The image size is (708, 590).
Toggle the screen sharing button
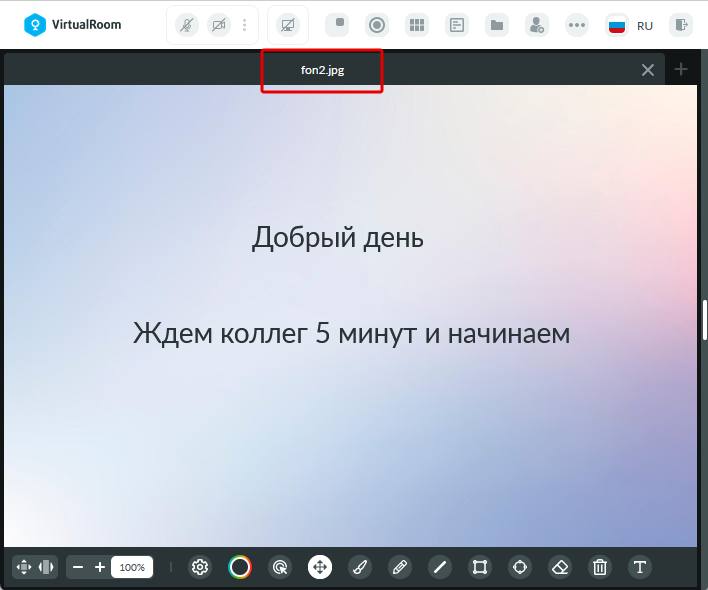(288, 25)
